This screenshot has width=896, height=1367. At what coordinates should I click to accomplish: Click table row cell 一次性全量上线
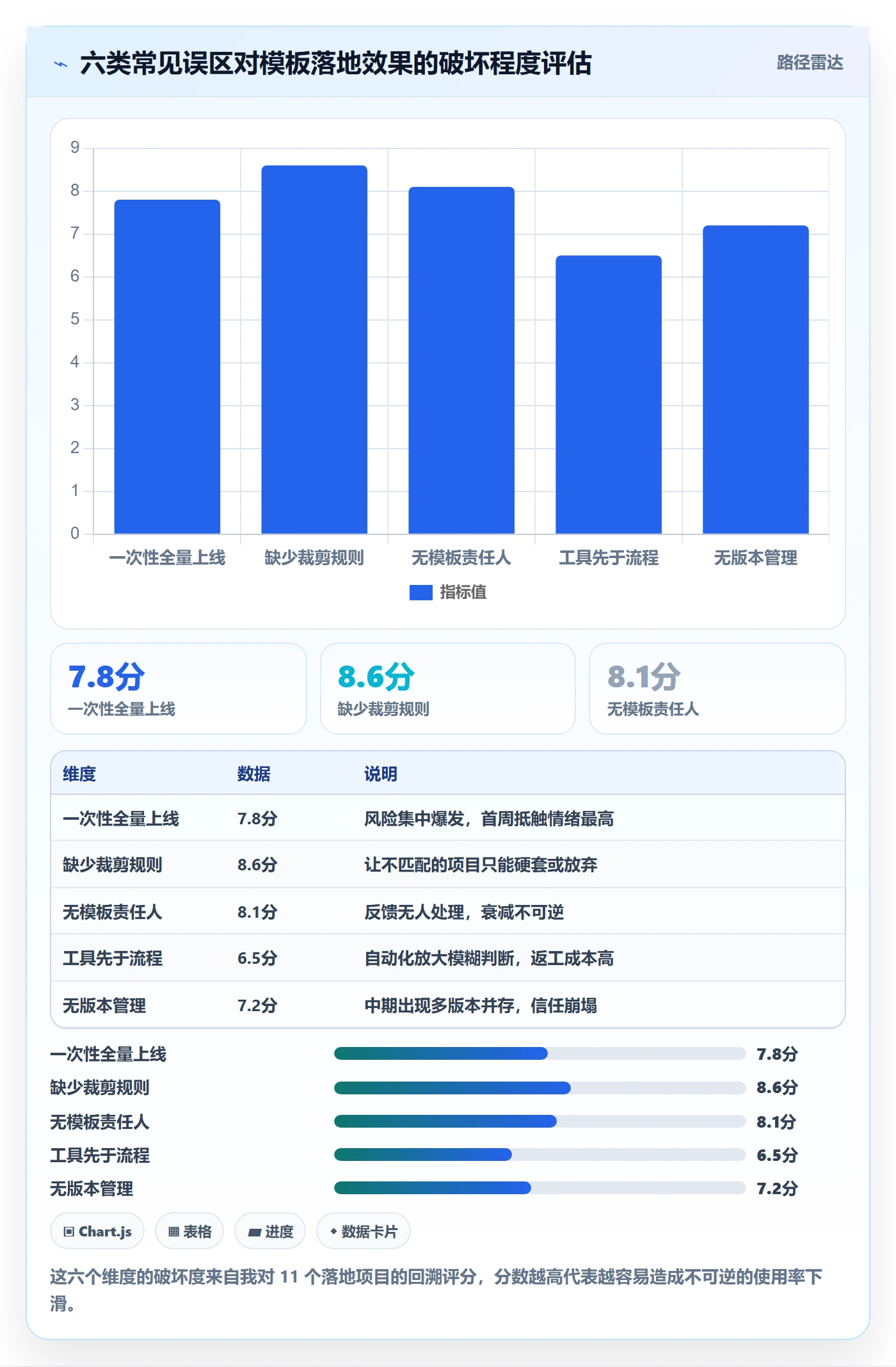pos(121,819)
